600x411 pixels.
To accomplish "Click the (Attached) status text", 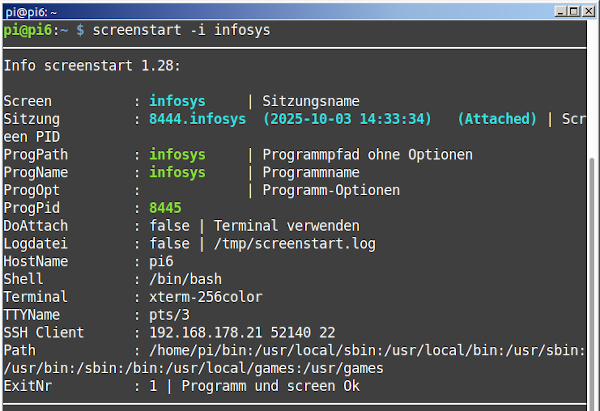I will click(x=497, y=119).
